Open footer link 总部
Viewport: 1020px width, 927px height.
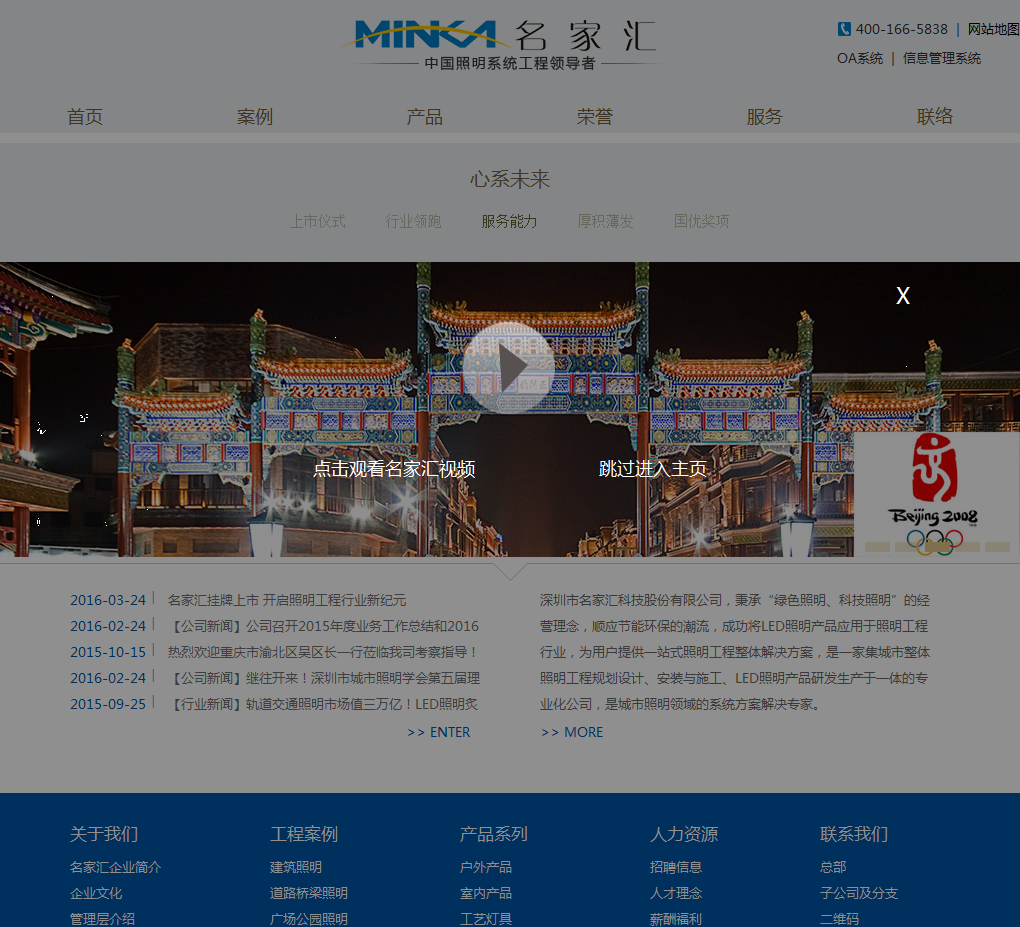[x=833, y=868]
